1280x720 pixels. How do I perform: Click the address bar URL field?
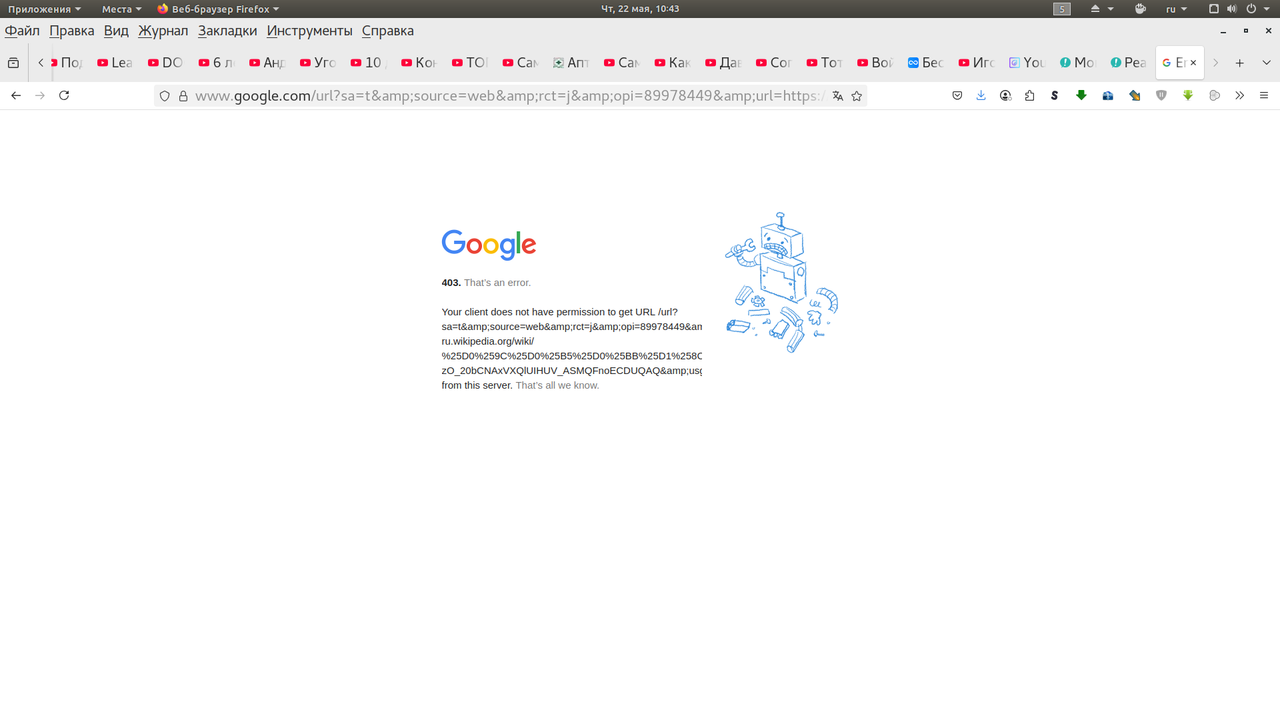(x=510, y=96)
